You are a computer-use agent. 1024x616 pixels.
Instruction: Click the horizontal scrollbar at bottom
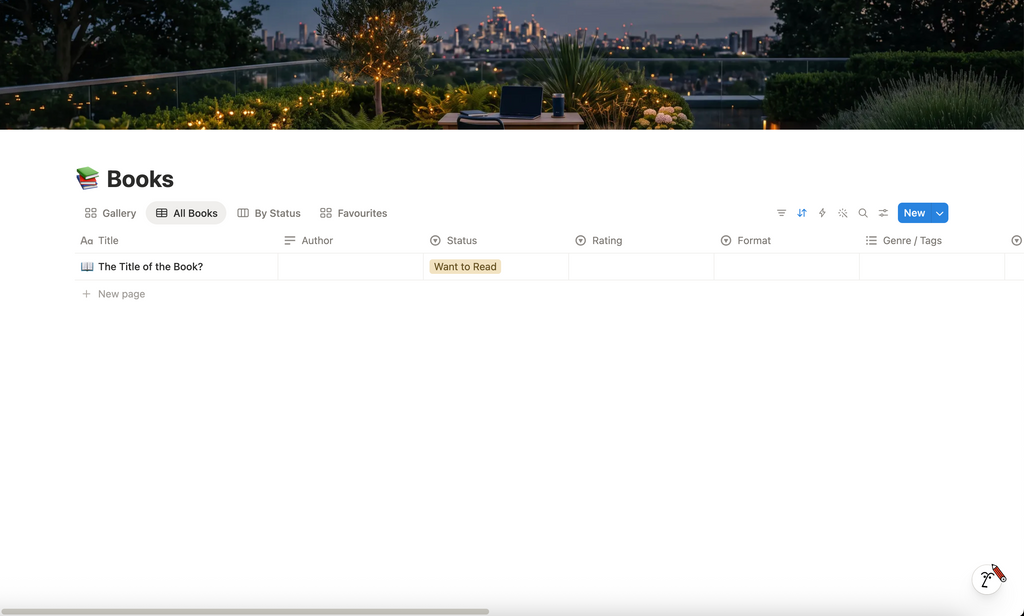[x=245, y=611]
